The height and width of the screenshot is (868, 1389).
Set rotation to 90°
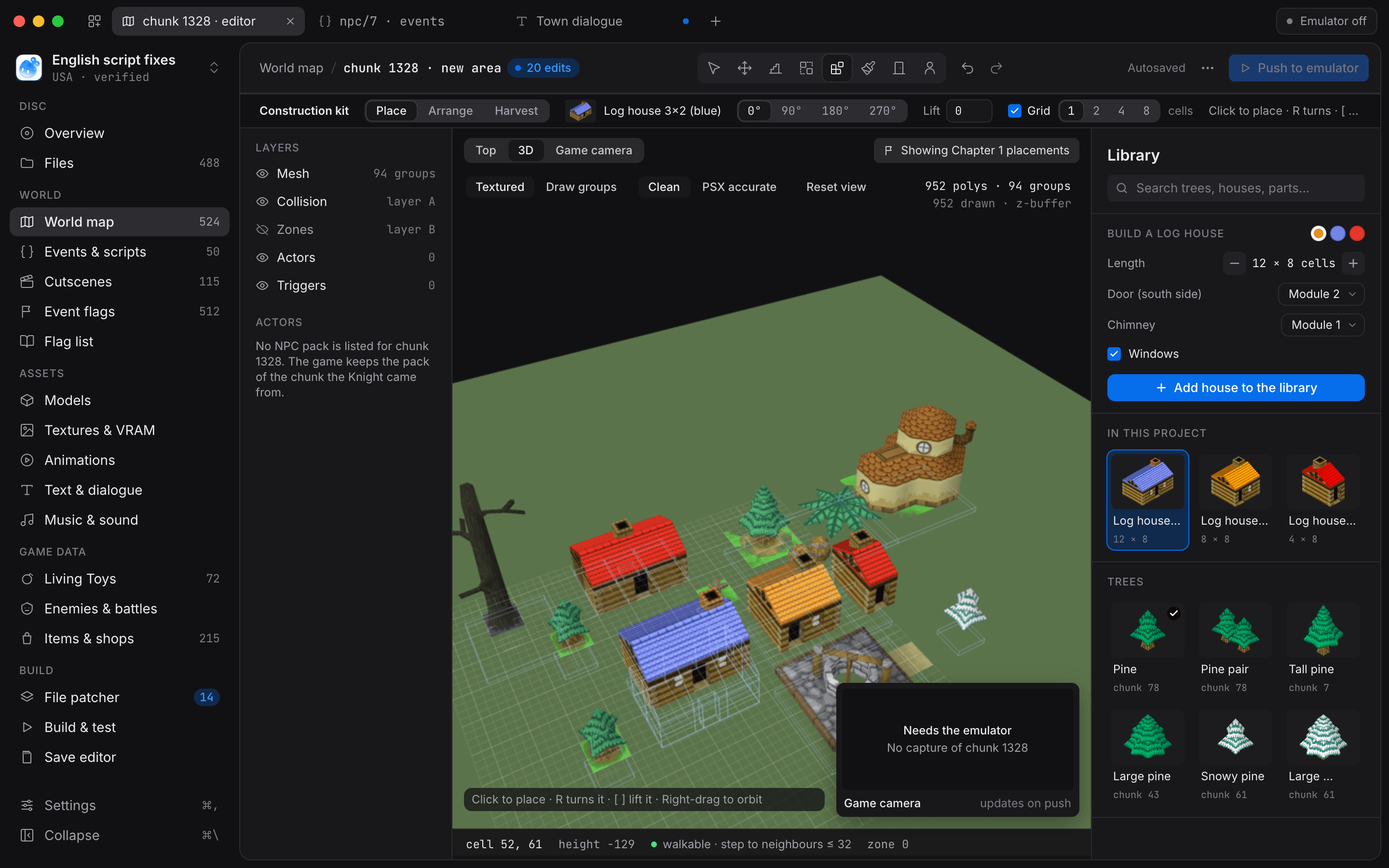click(x=791, y=111)
